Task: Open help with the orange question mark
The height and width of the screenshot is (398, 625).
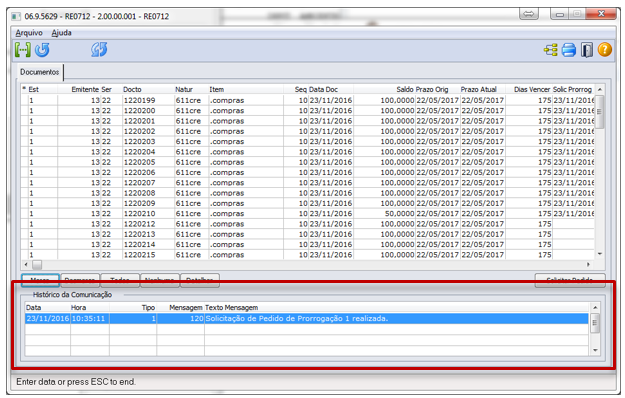Action: coord(605,50)
